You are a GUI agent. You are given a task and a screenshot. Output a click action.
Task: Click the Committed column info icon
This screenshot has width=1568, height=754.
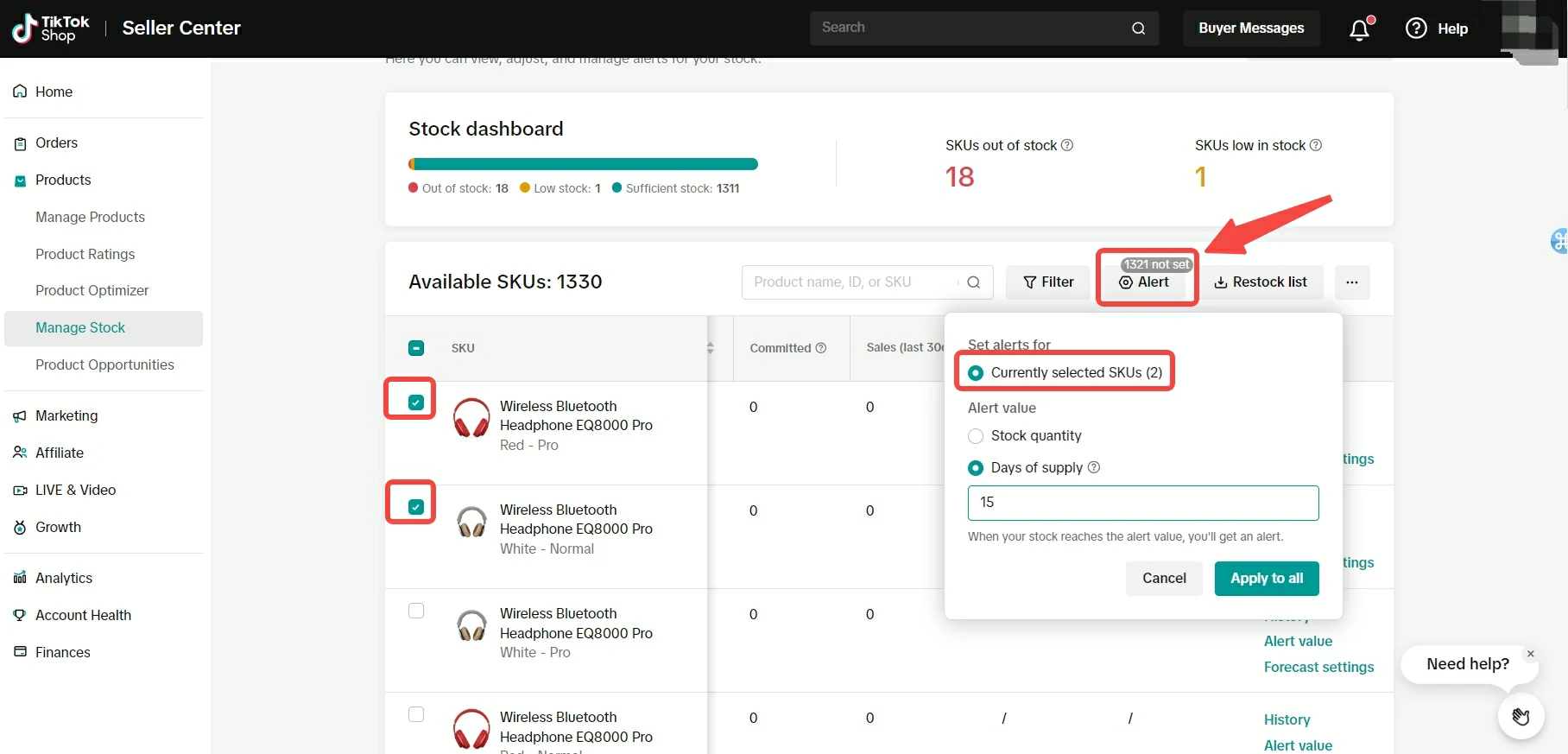[x=821, y=348]
